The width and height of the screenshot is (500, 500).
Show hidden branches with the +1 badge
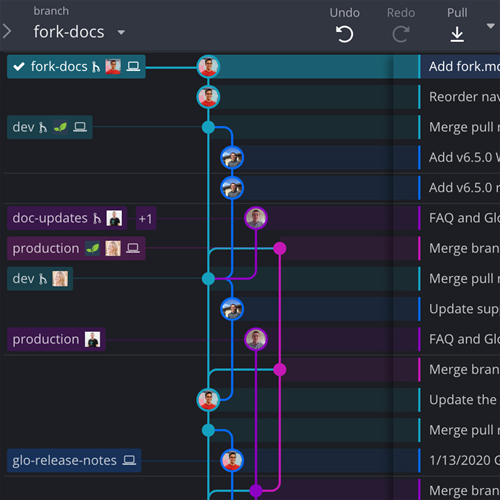[x=146, y=219]
